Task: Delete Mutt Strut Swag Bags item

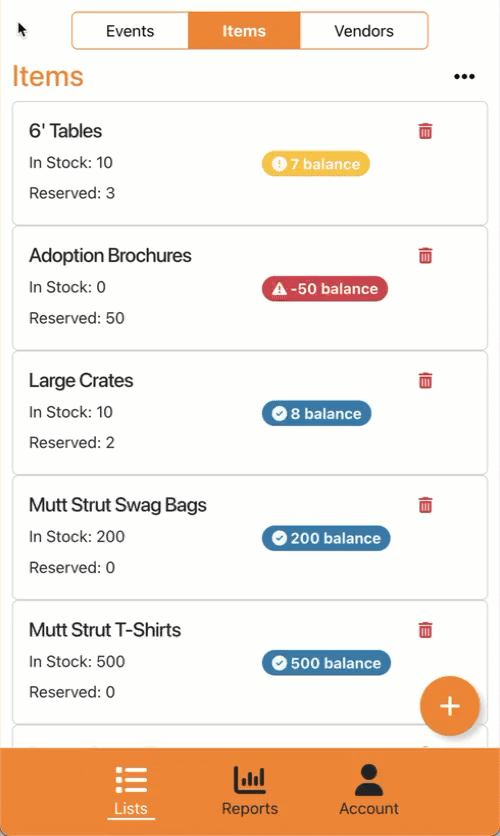Action: 425,504
